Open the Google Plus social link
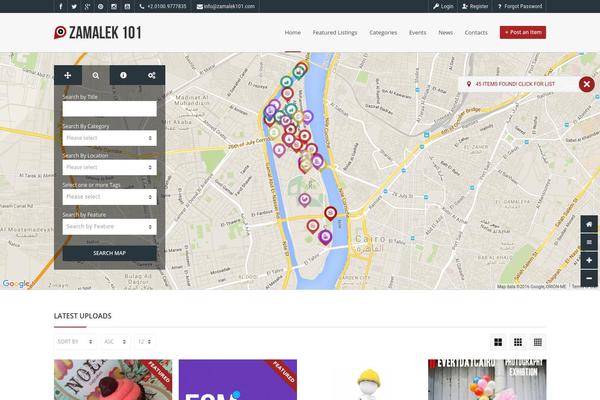 (87, 6)
